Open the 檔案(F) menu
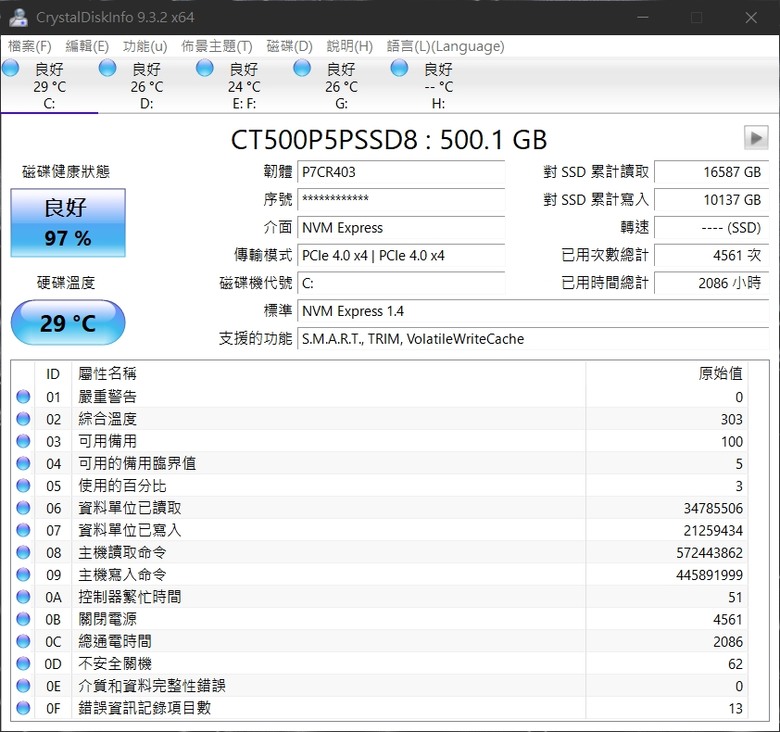This screenshot has width=780, height=732. pos(29,46)
